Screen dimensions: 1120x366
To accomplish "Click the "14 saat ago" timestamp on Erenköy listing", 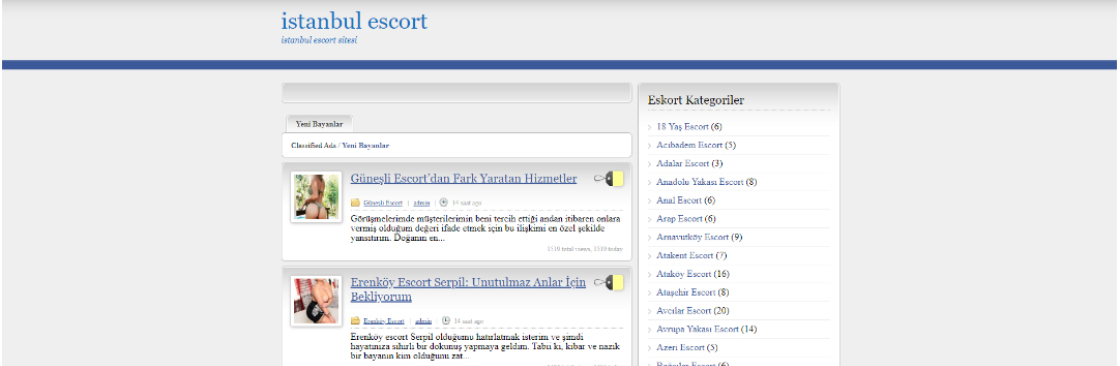I will pos(469,322).
